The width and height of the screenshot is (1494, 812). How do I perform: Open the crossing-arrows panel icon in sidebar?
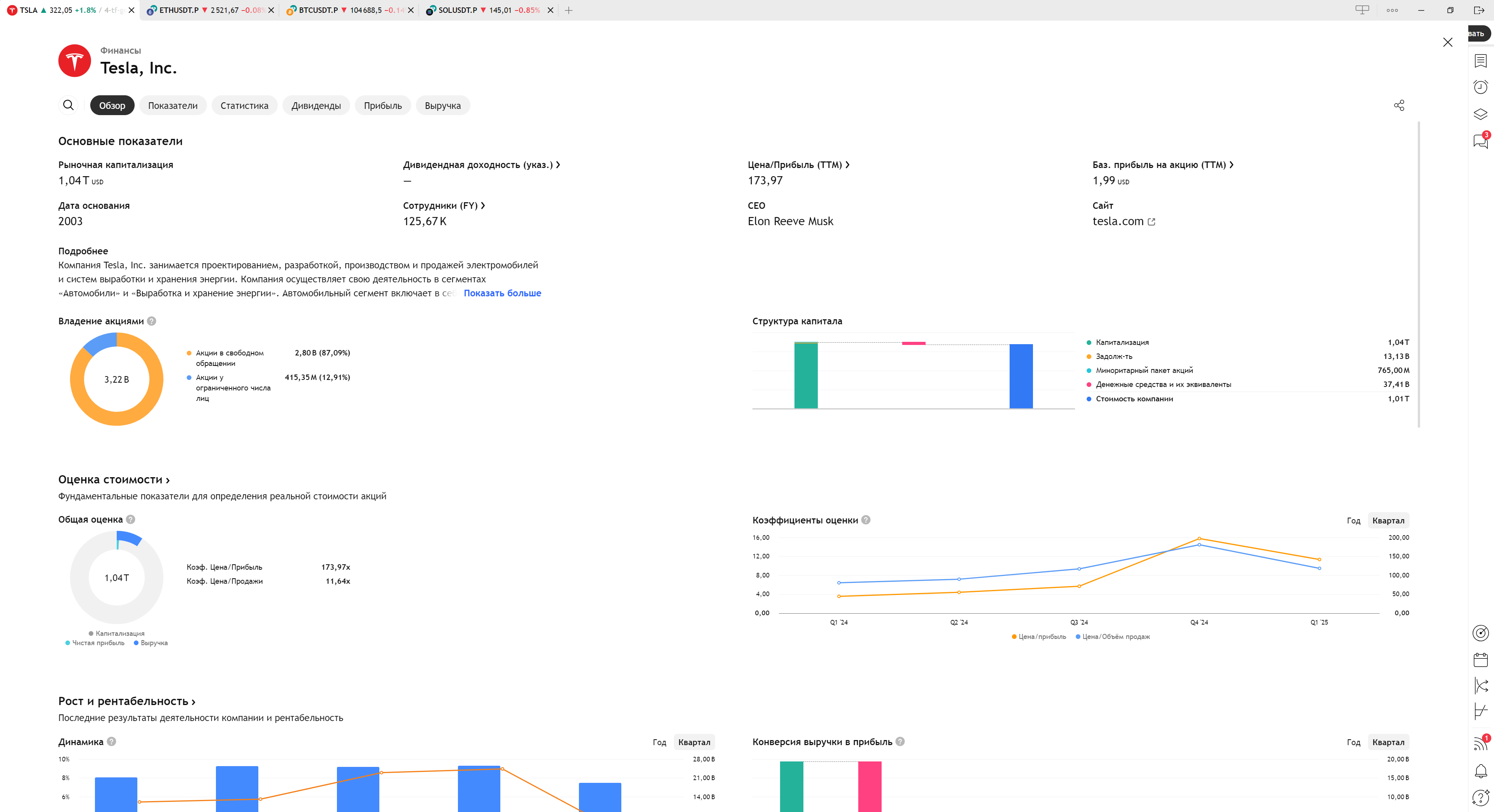pos(1480,686)
